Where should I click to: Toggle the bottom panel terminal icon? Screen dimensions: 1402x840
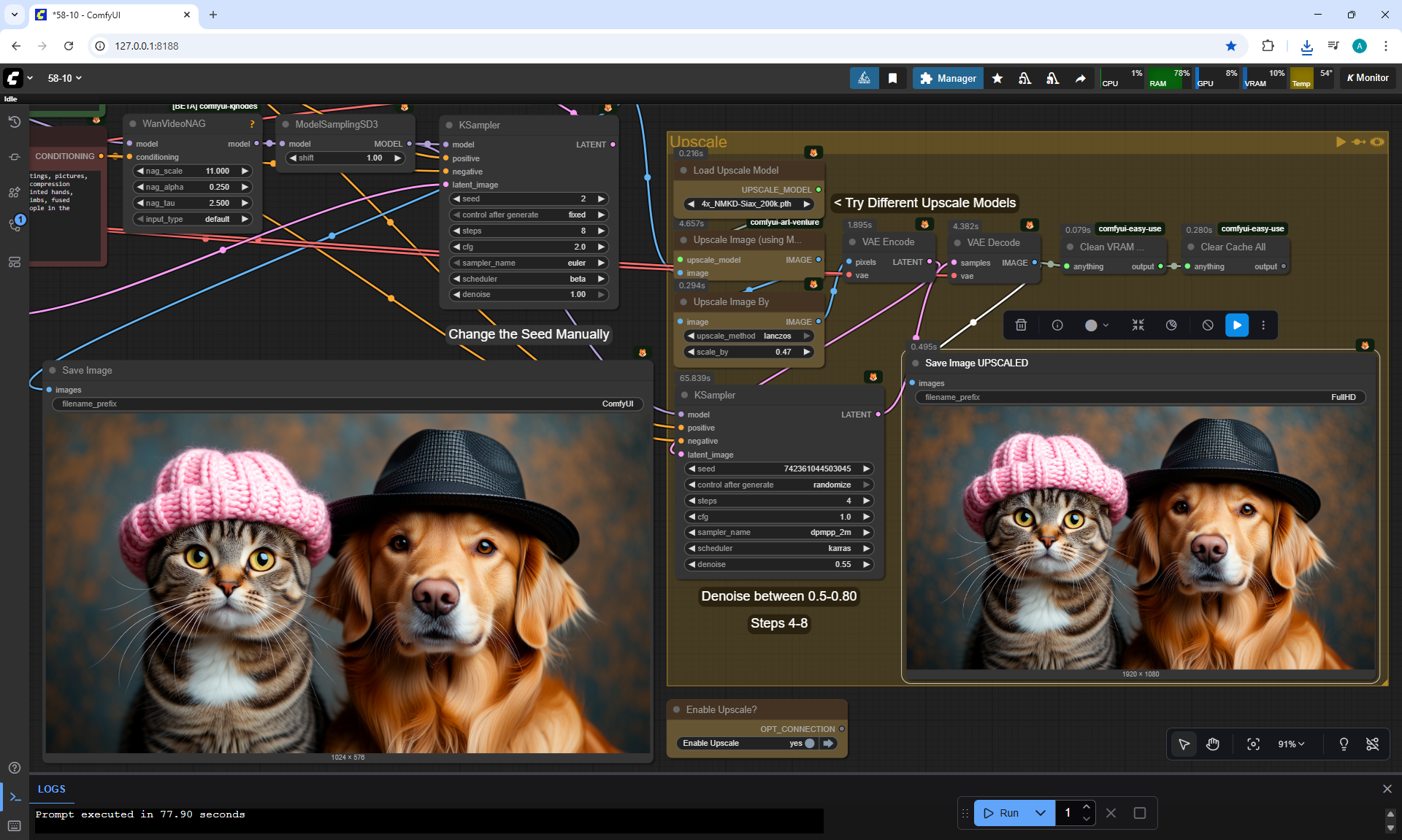click(15, 797)
